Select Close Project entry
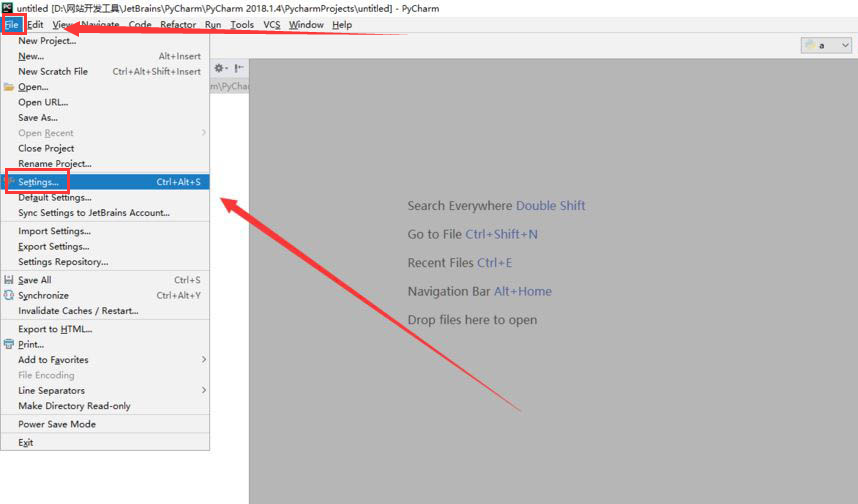This screenshot has height=504, width=858. [x=105, y=148]
